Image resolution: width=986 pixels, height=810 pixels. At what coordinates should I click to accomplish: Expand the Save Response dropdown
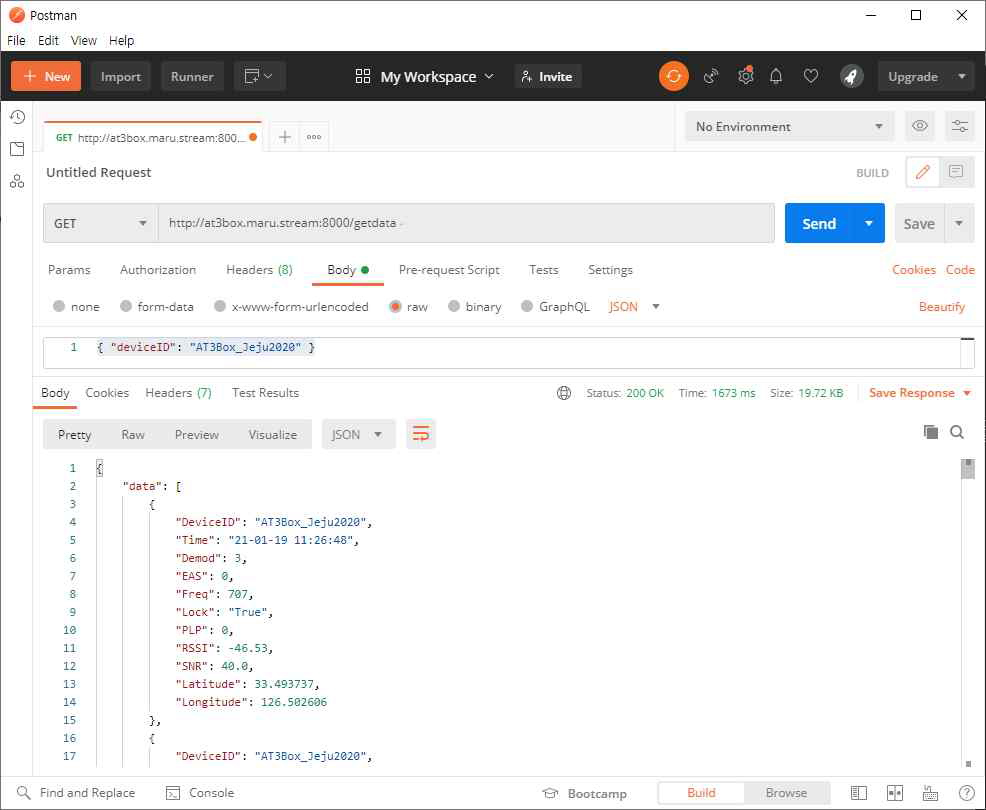pos(967,393)
